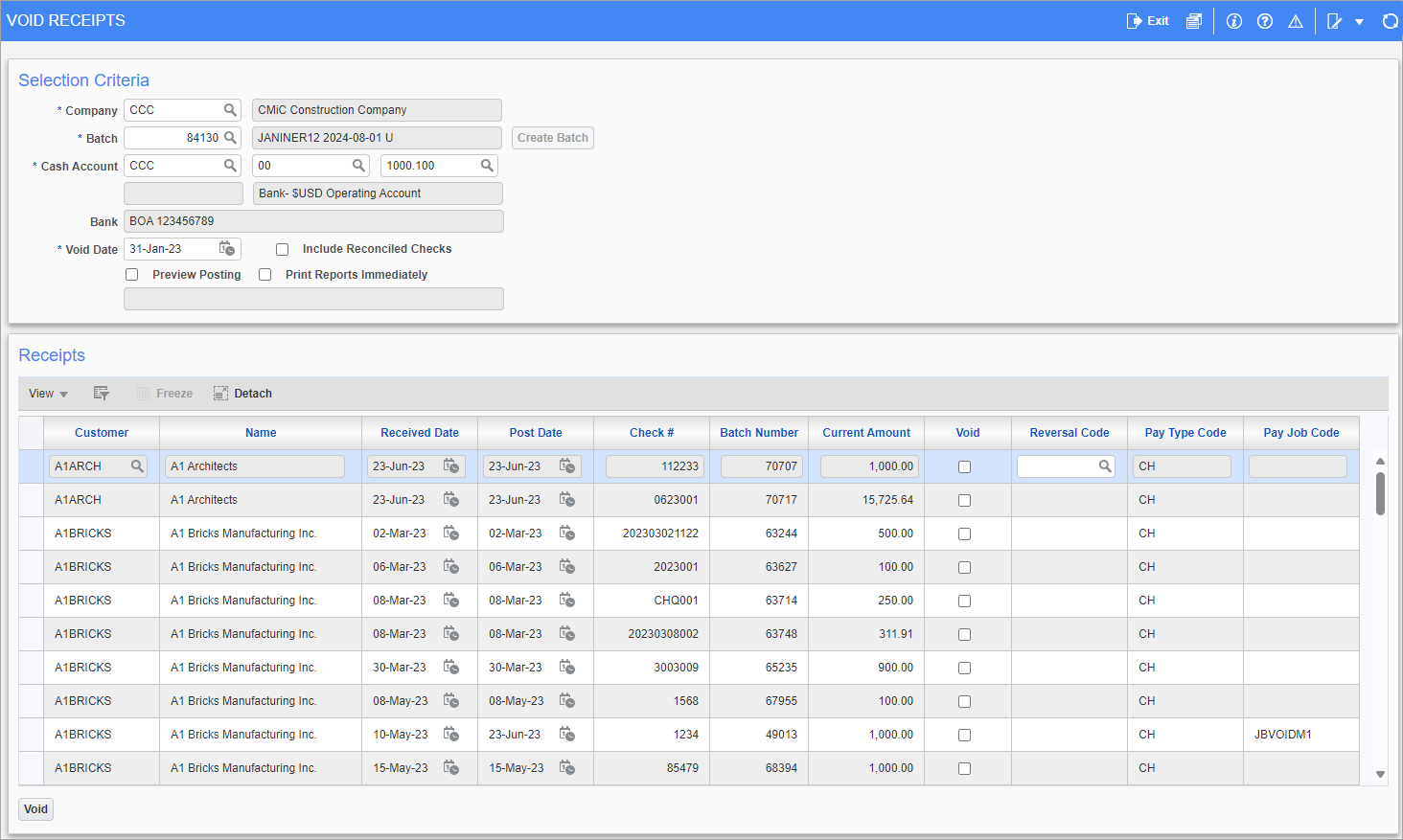Click the 15,725.64 amount cell

[x=866, y=500]
